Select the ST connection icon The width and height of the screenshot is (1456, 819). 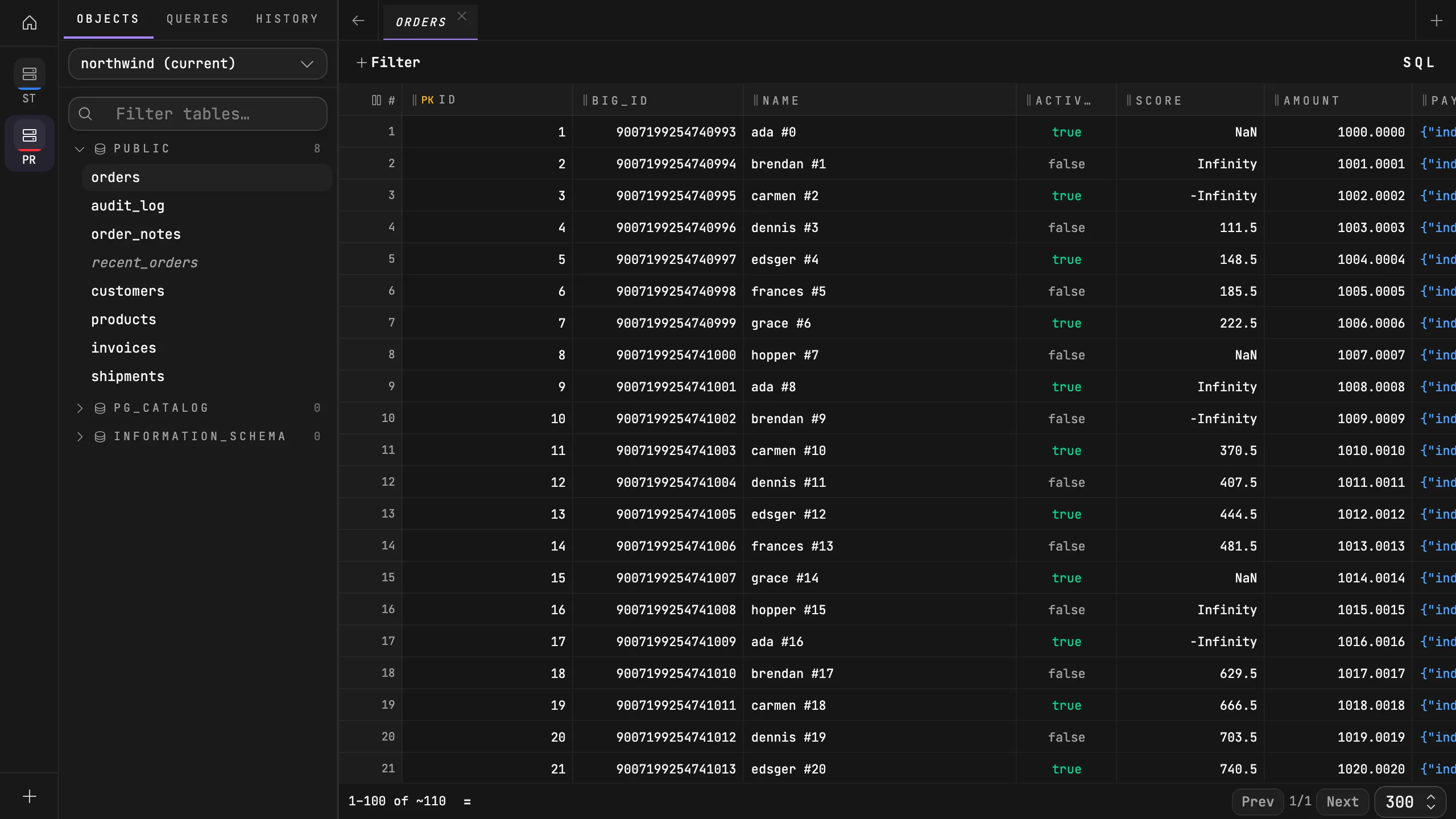click(30, 75)
